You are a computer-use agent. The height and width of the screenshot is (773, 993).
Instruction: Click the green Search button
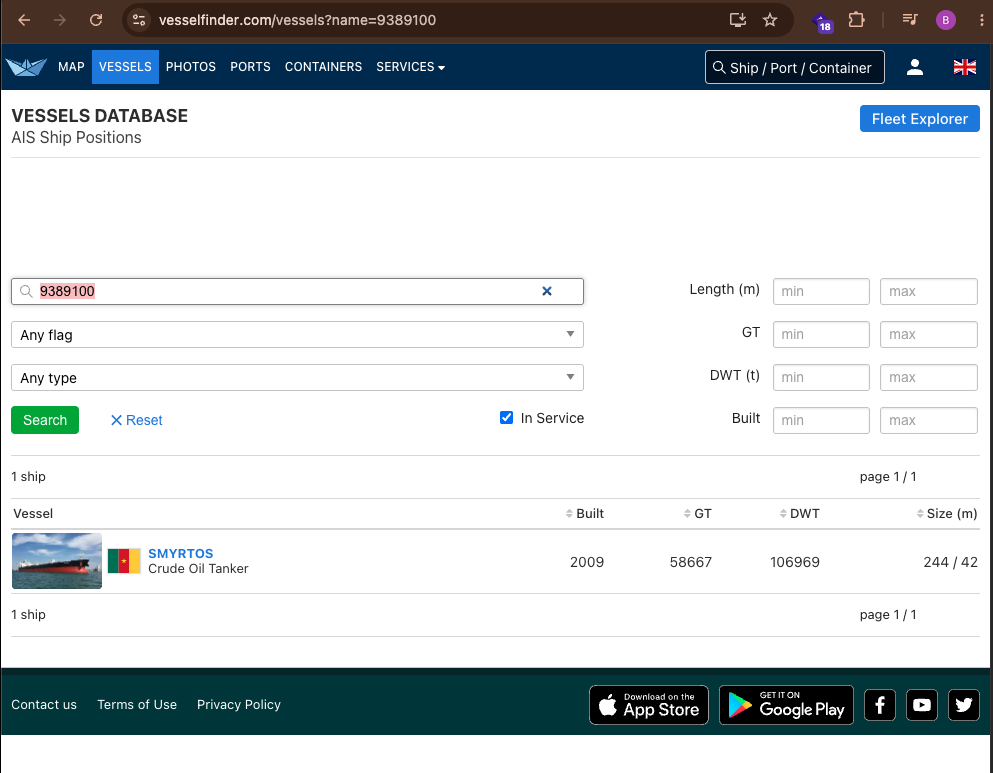coord(45,420)
